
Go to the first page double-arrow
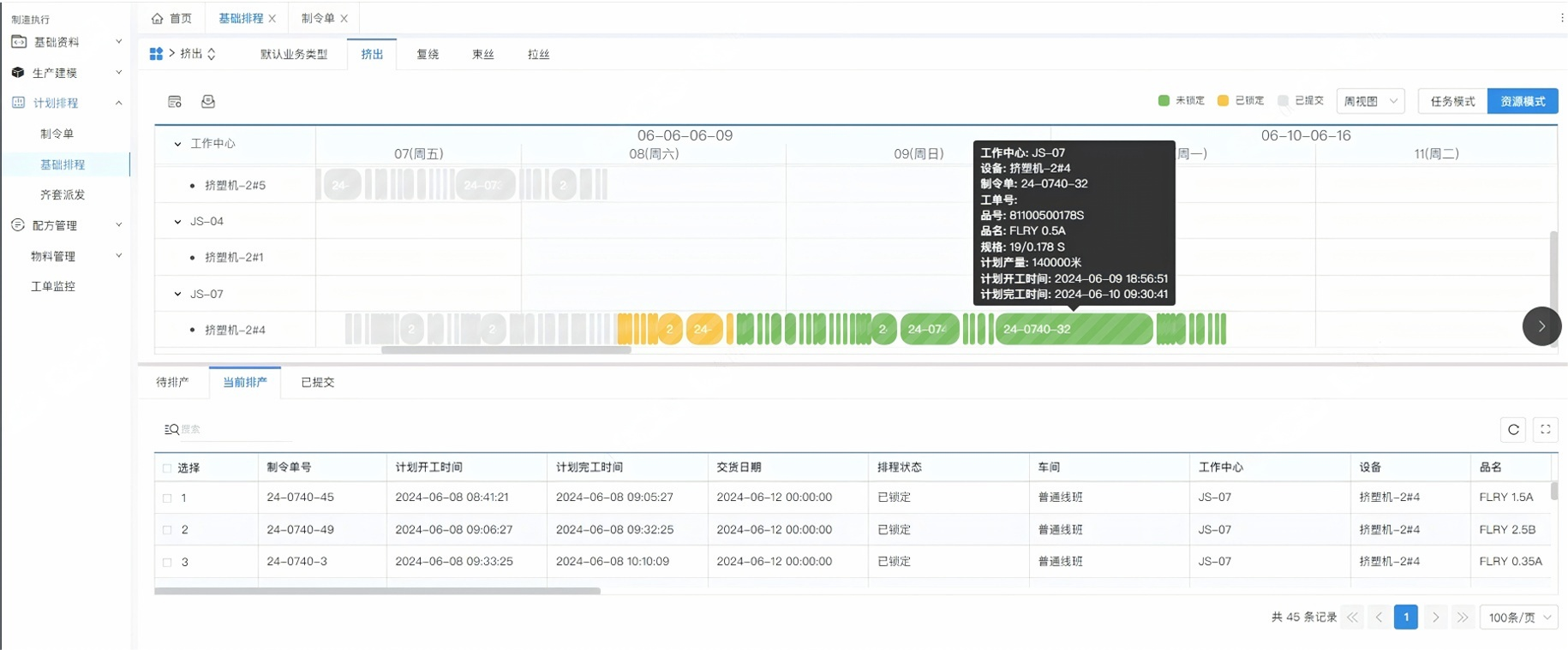click(1352, 617)
